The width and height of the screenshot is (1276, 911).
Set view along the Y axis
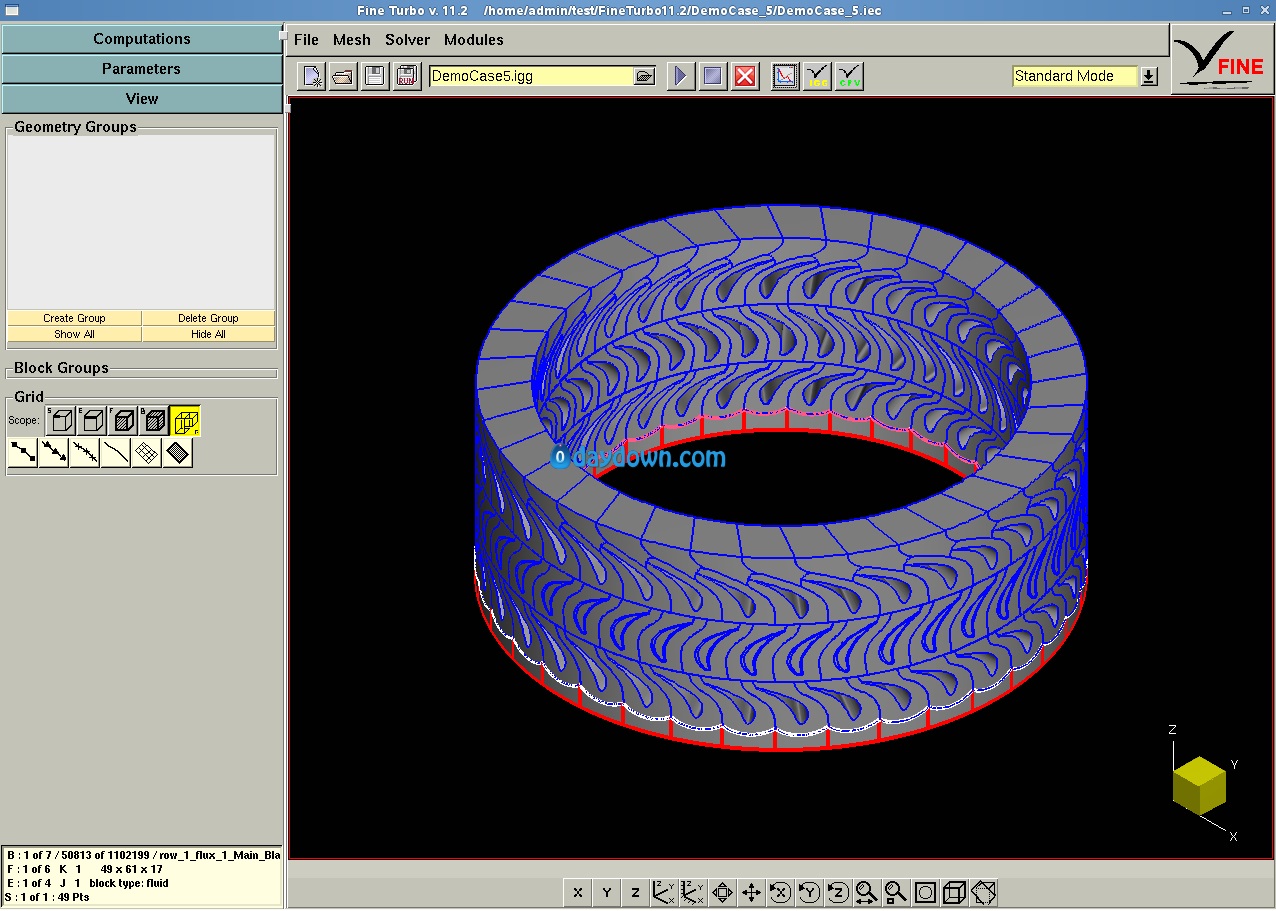coord(607,893)
